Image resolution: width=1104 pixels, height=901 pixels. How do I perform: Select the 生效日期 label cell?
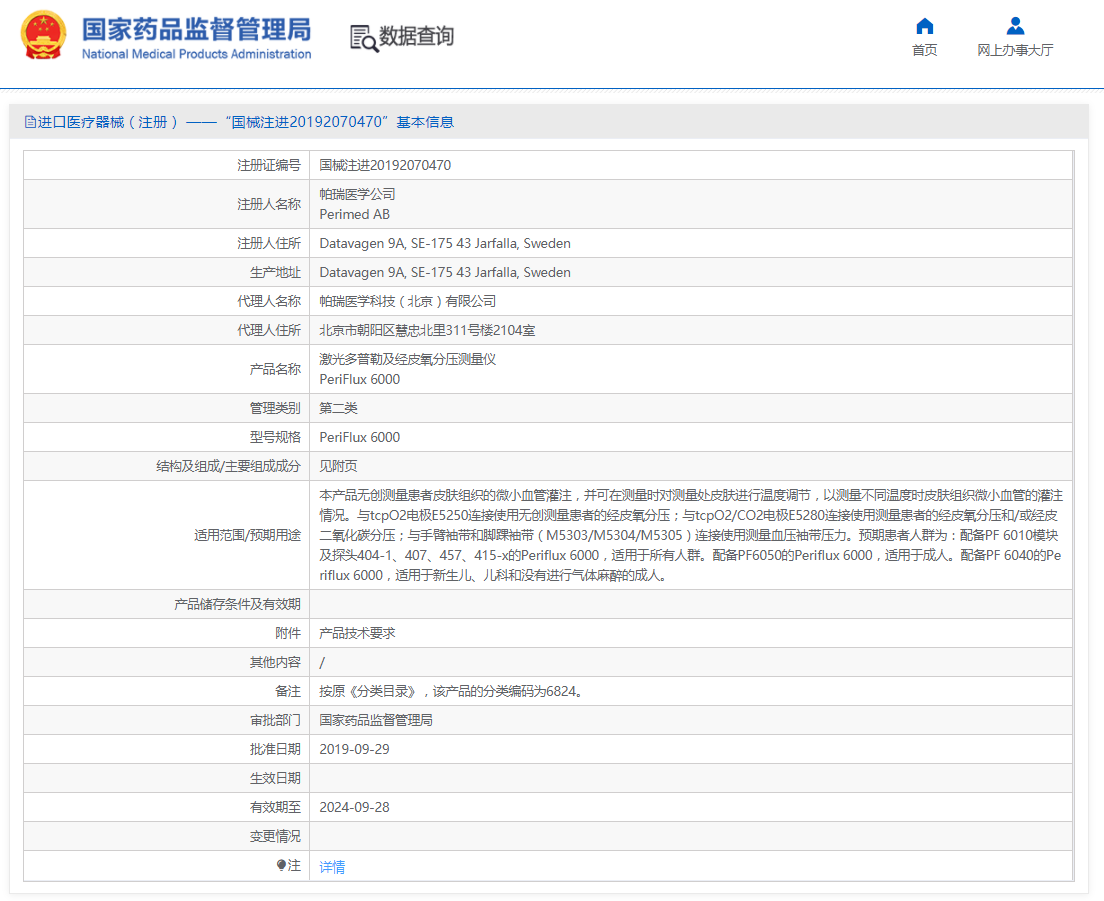[166, 779]
